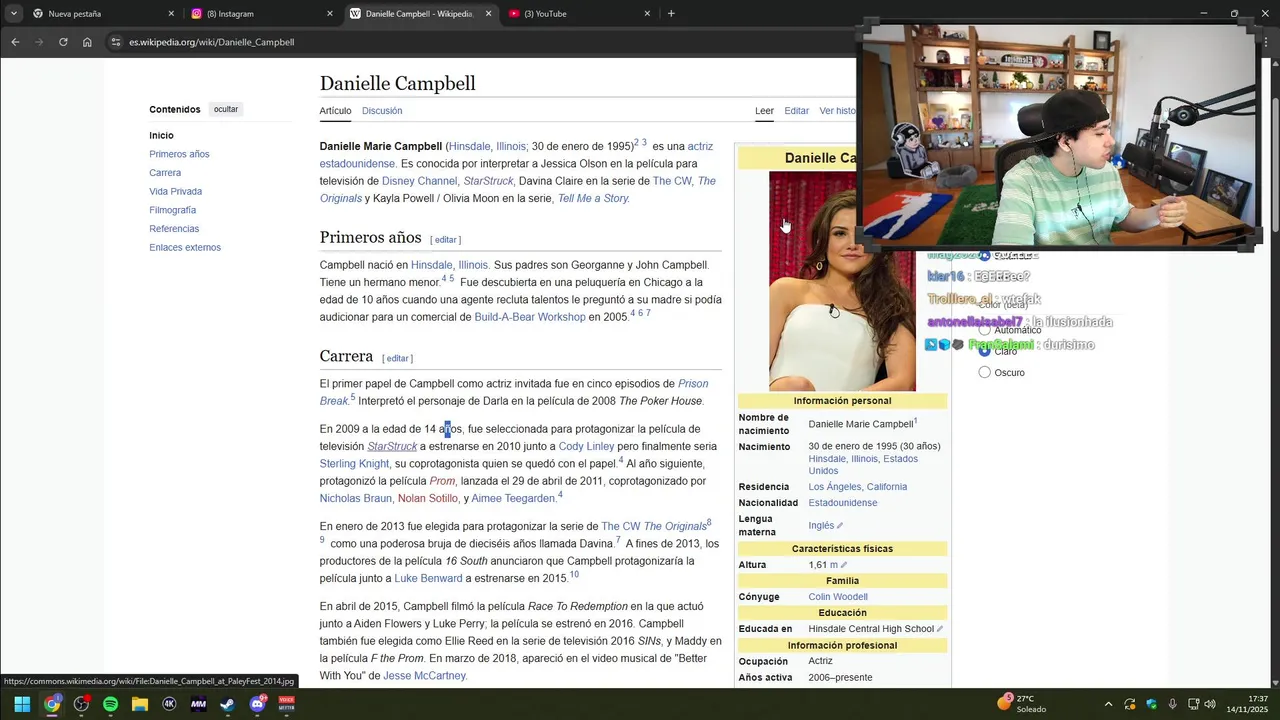Select the Claro color radio button

[985, 351]
